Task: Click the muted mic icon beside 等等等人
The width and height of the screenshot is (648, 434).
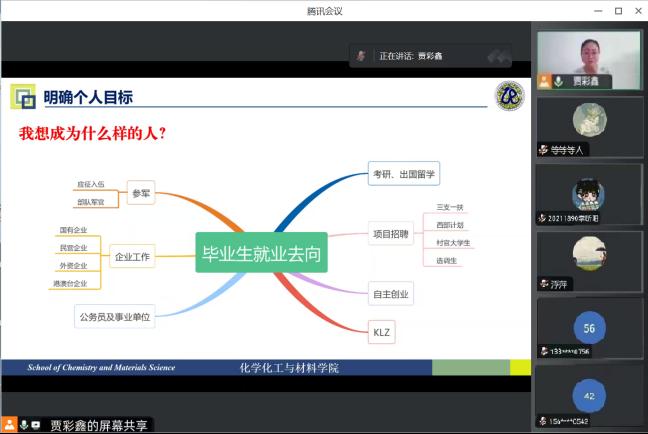Action: point(543,149)
